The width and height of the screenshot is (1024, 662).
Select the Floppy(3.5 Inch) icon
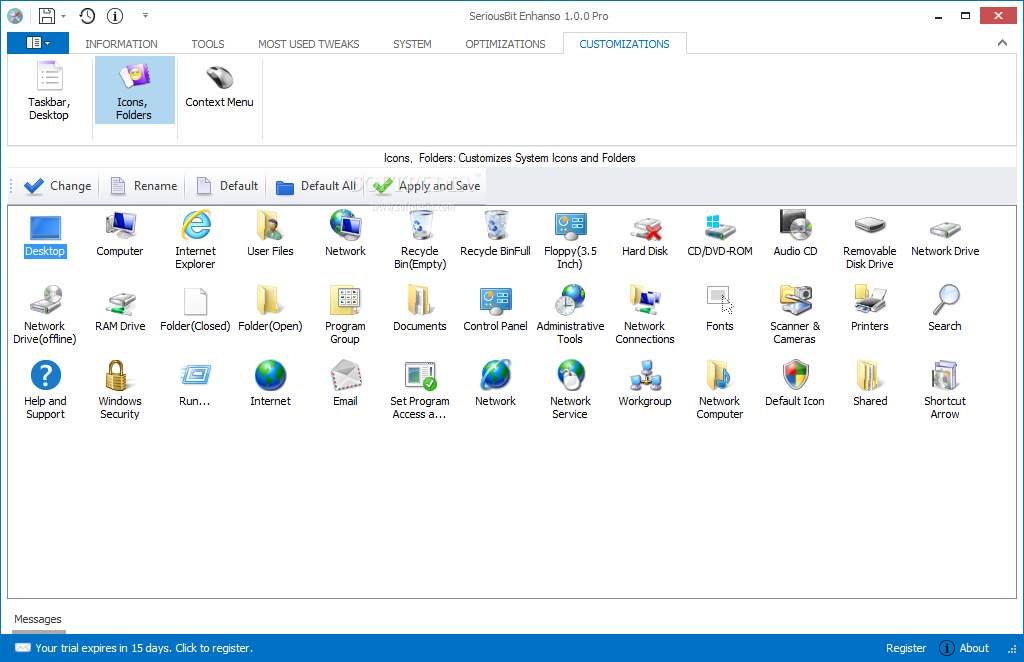tap(570, 240)
